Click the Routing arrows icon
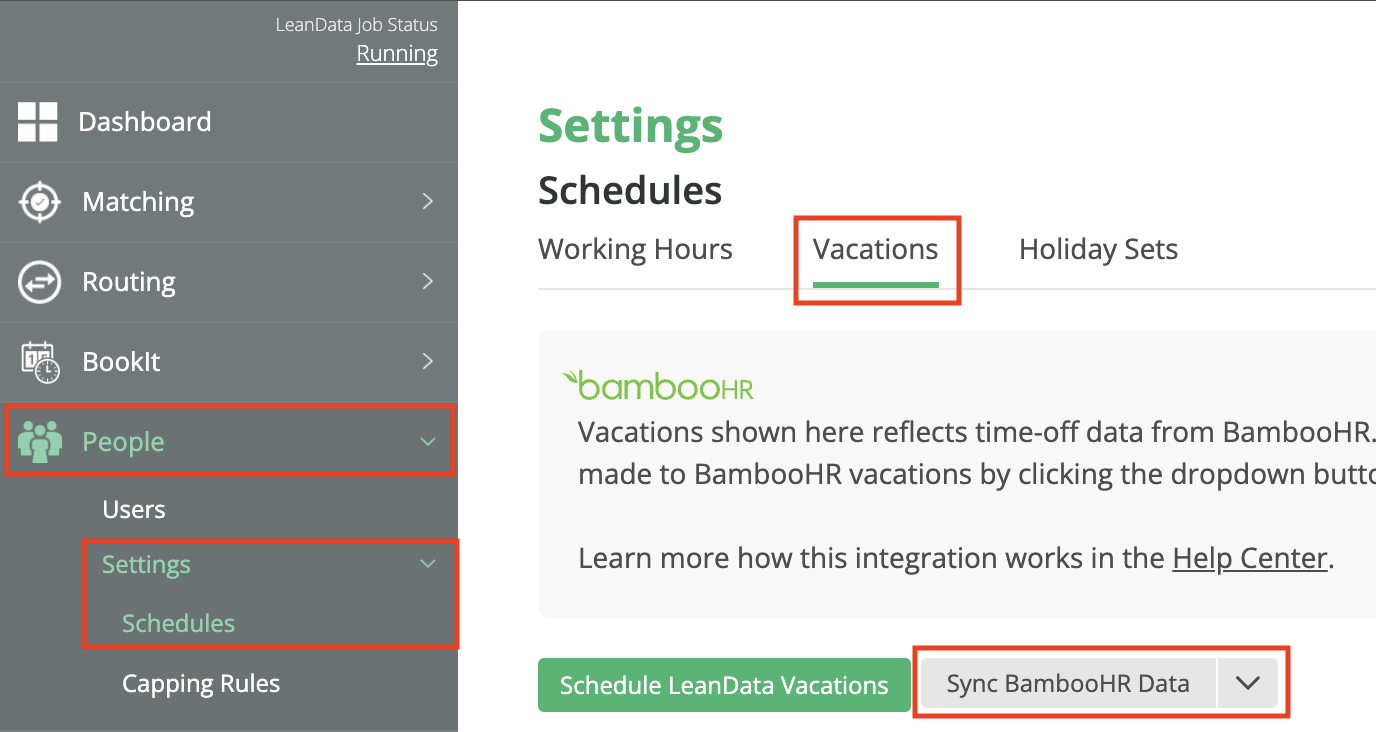The height and width of the screenshot is (732, 1376). pyautogui.click(x=39, y=282)
